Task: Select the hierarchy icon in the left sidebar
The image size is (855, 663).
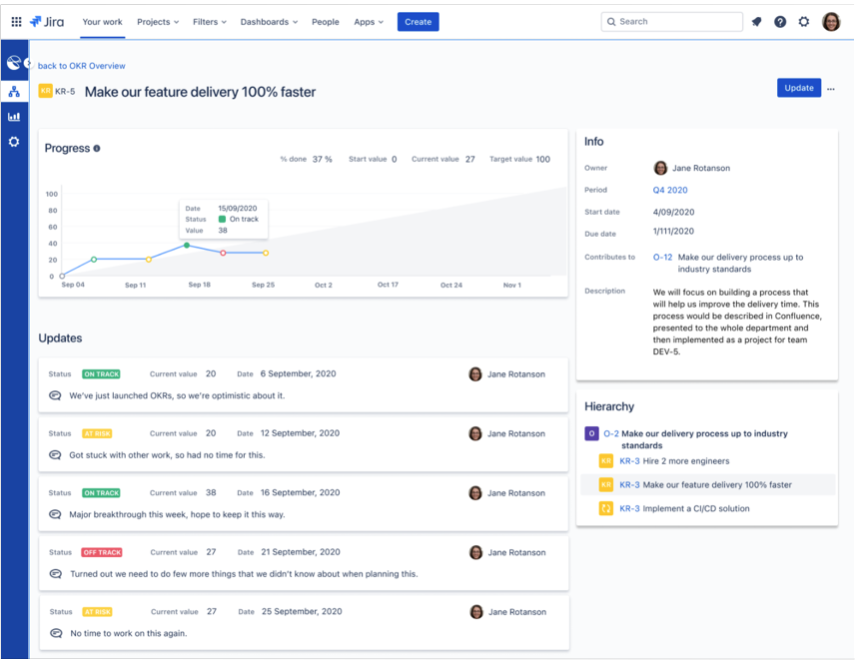Action: coord(14,91)
